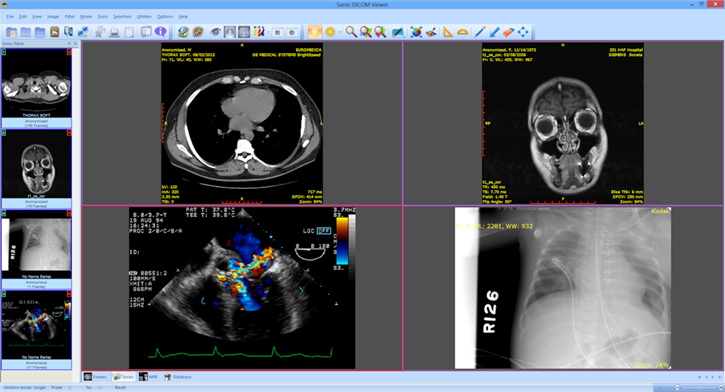Pin the Series Pane
Screen dimensions: 725x392
pyautogui.click(x=70, y=43)
